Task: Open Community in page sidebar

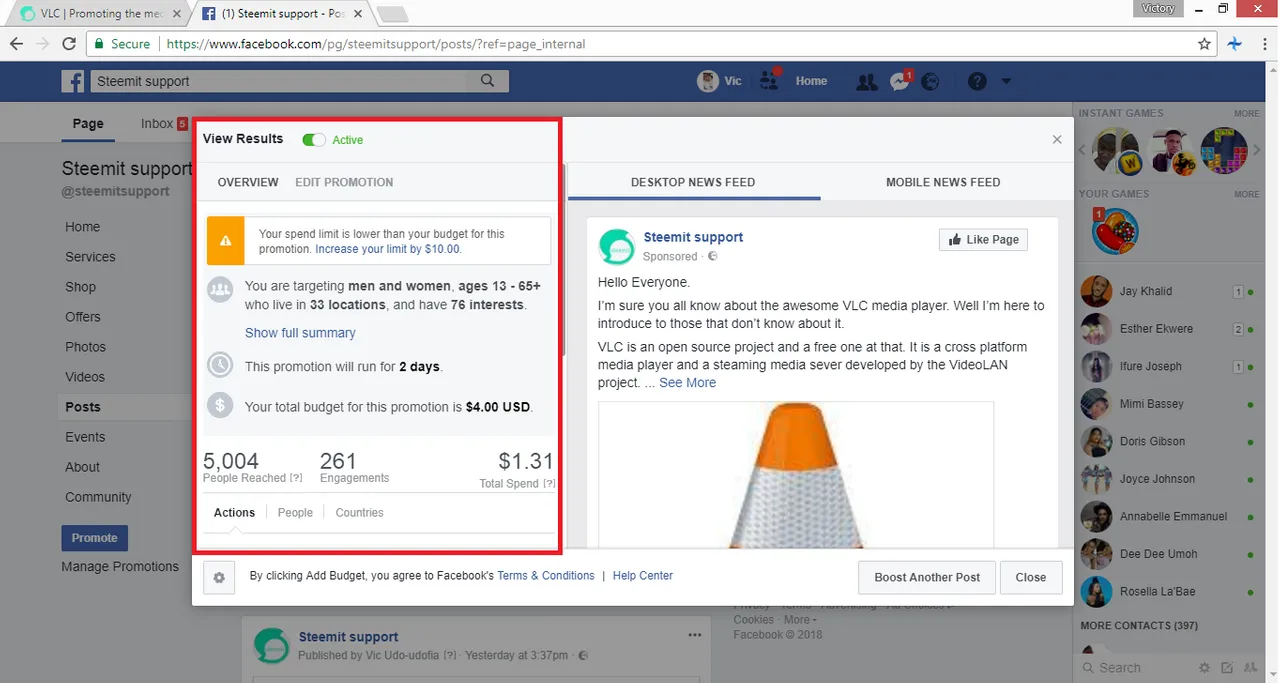Action: (x=98, y=497)
